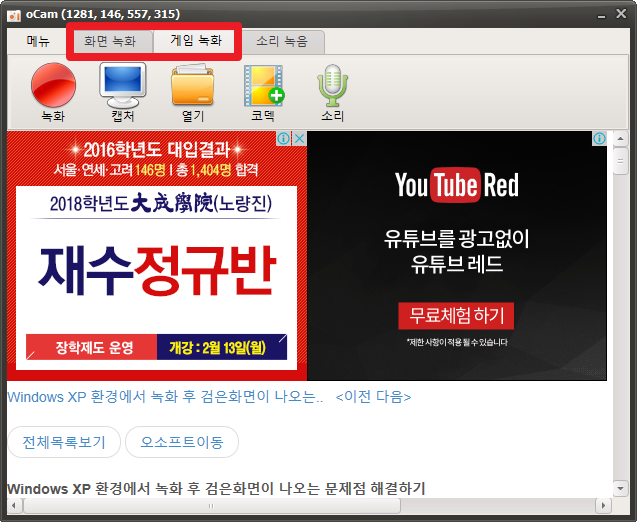Minimize the oCam window
Viewport: 637px width, 522px height.
tap(601, 15)
